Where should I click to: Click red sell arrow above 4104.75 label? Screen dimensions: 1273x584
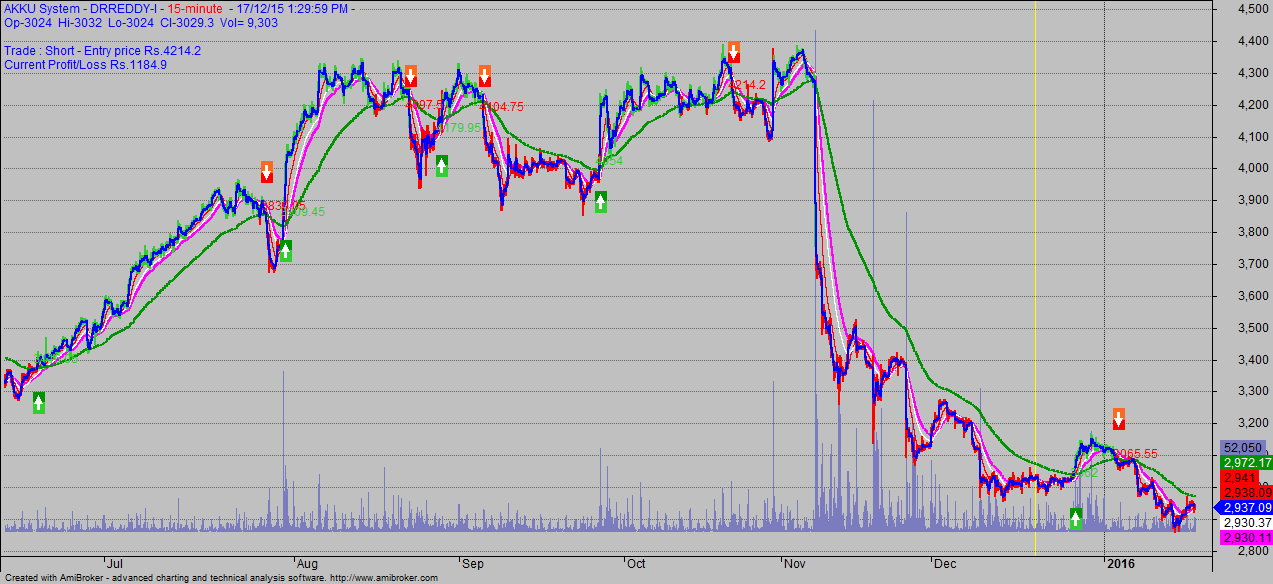pyautogui.click(x=485, y=76)
